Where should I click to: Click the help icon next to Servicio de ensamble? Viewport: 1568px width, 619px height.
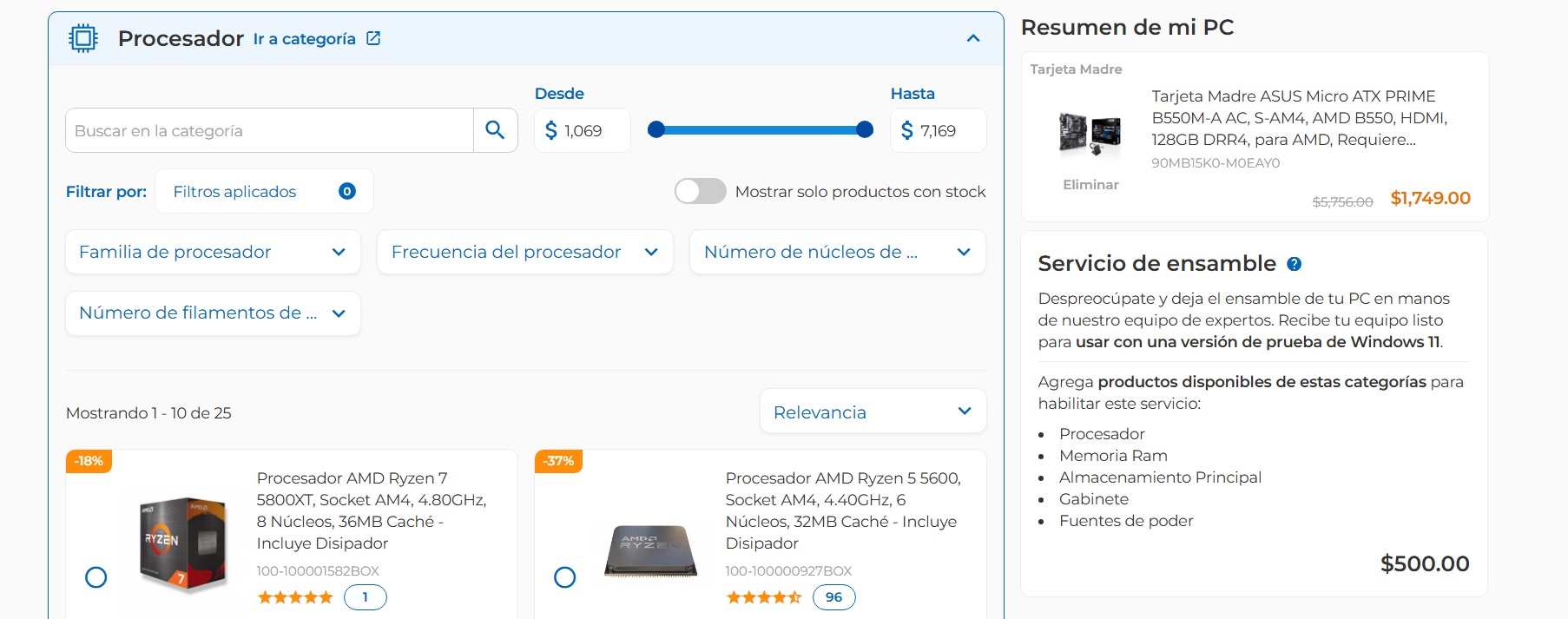1294,264
